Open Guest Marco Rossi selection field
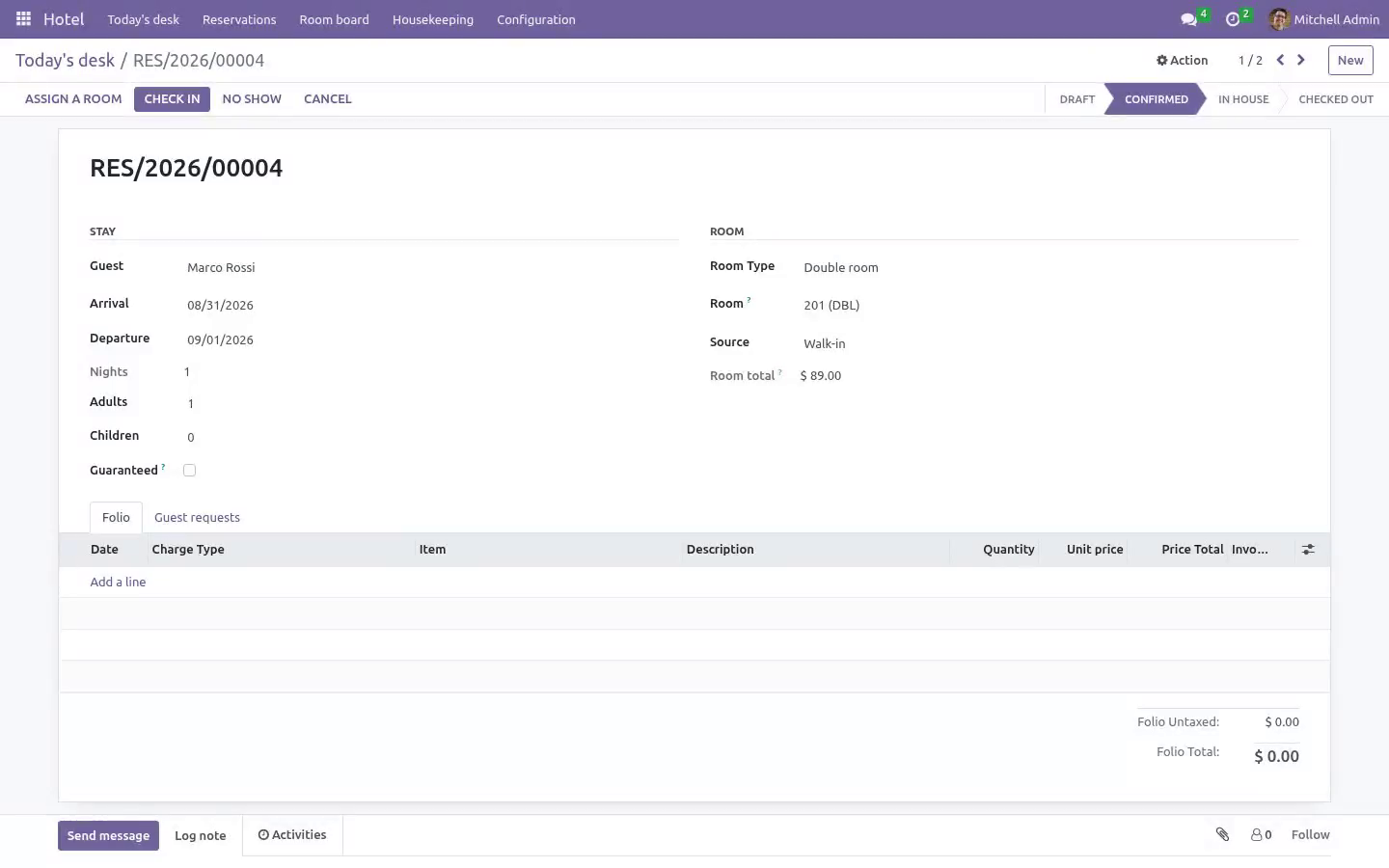The width and height of the screenshot is (1389, 868). pos(431,268)
